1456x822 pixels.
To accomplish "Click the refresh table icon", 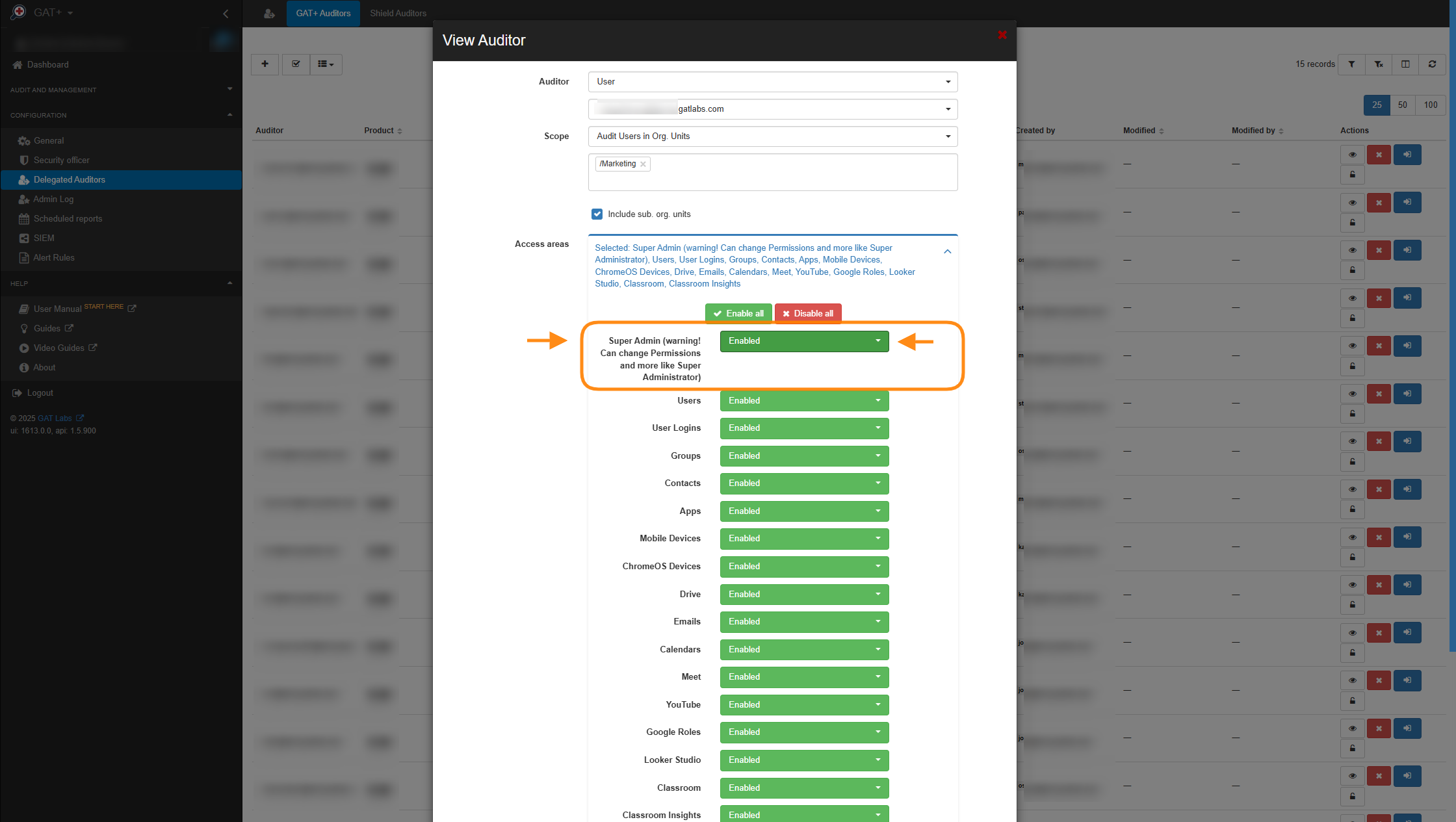I will tap(1432, 64).
